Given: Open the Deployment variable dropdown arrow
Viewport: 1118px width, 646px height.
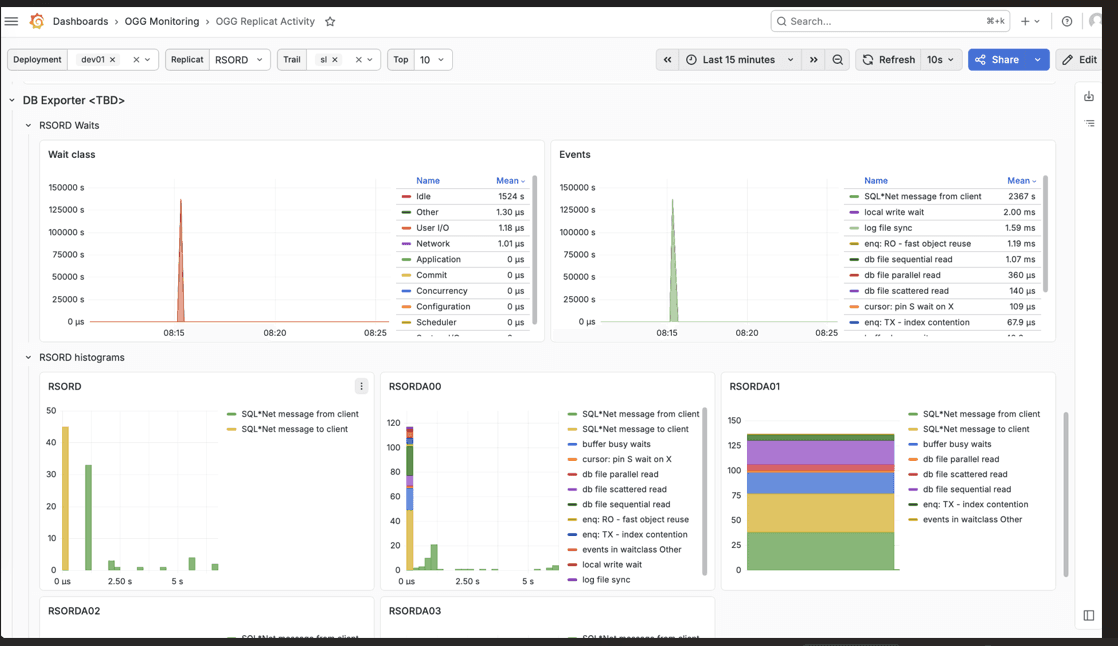Looking at the screenshot, I should click(148, 60).
